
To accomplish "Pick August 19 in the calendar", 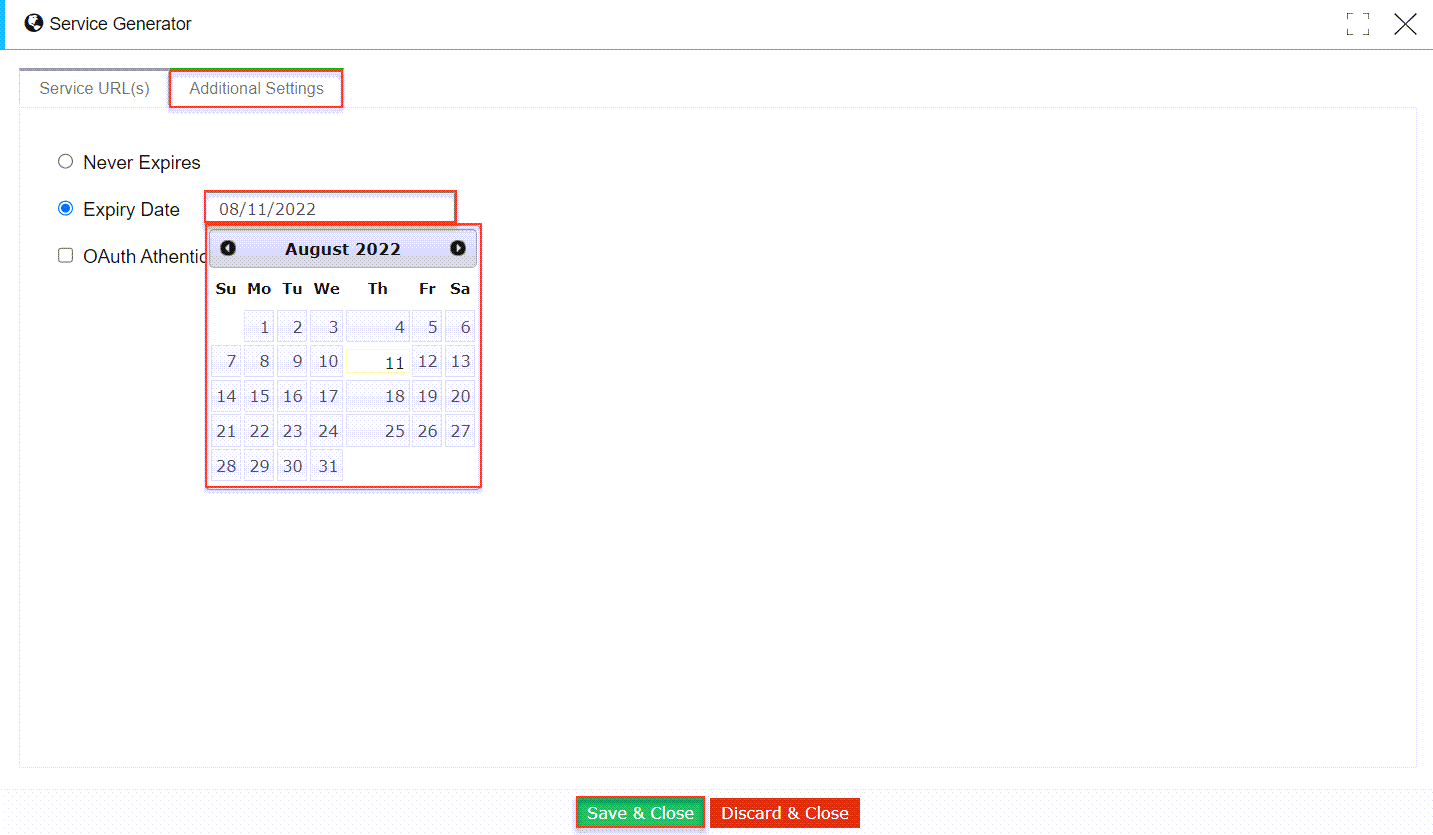I will coord(427,396).
